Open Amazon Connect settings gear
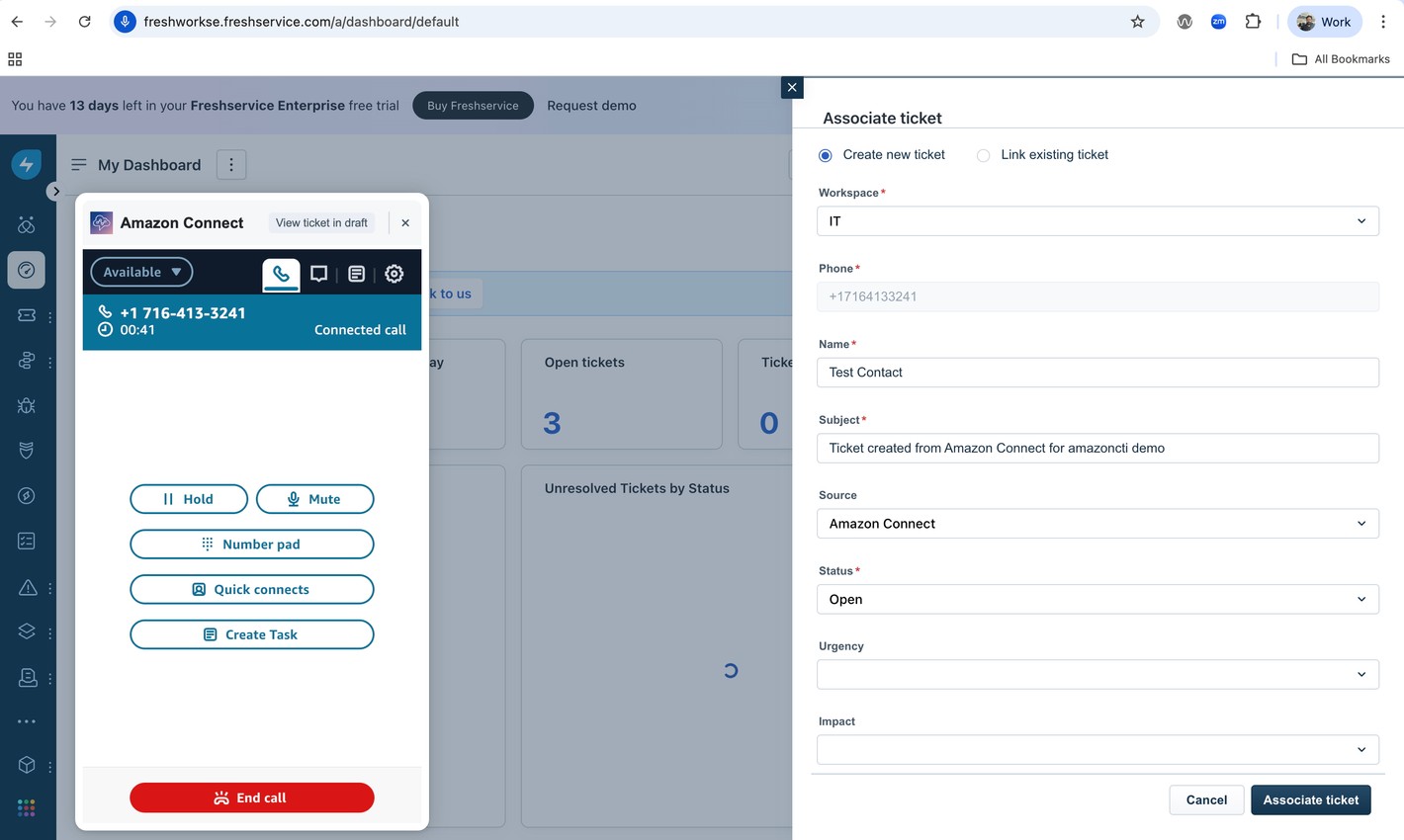 [394, 274]
